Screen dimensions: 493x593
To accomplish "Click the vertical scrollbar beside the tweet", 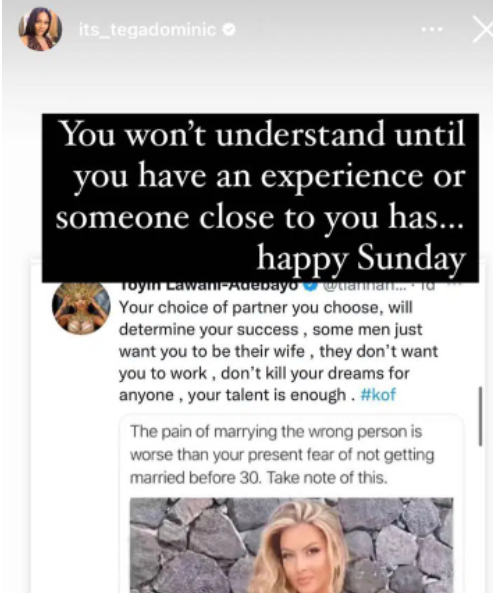I will click(x=480, y=416).
